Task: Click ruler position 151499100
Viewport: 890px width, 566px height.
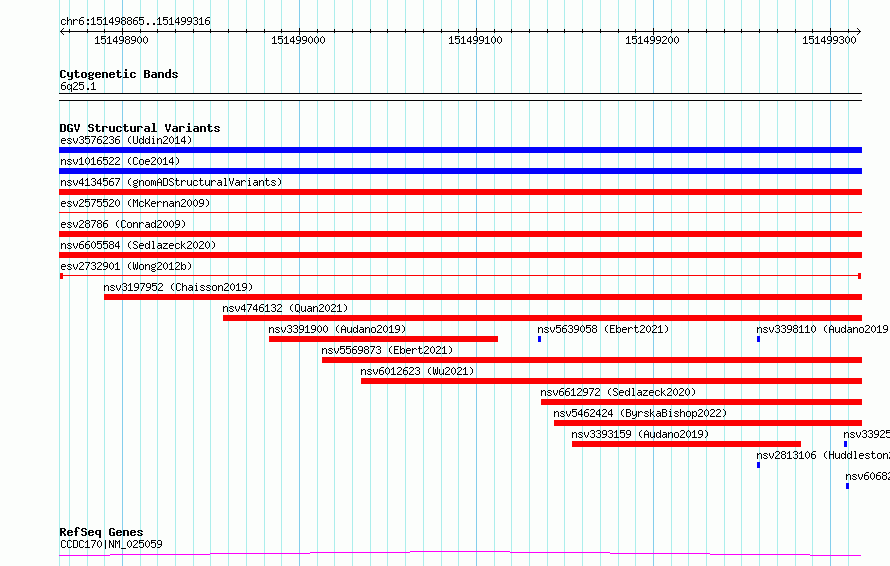Action: pyautogui.click(x=476, y=40)
